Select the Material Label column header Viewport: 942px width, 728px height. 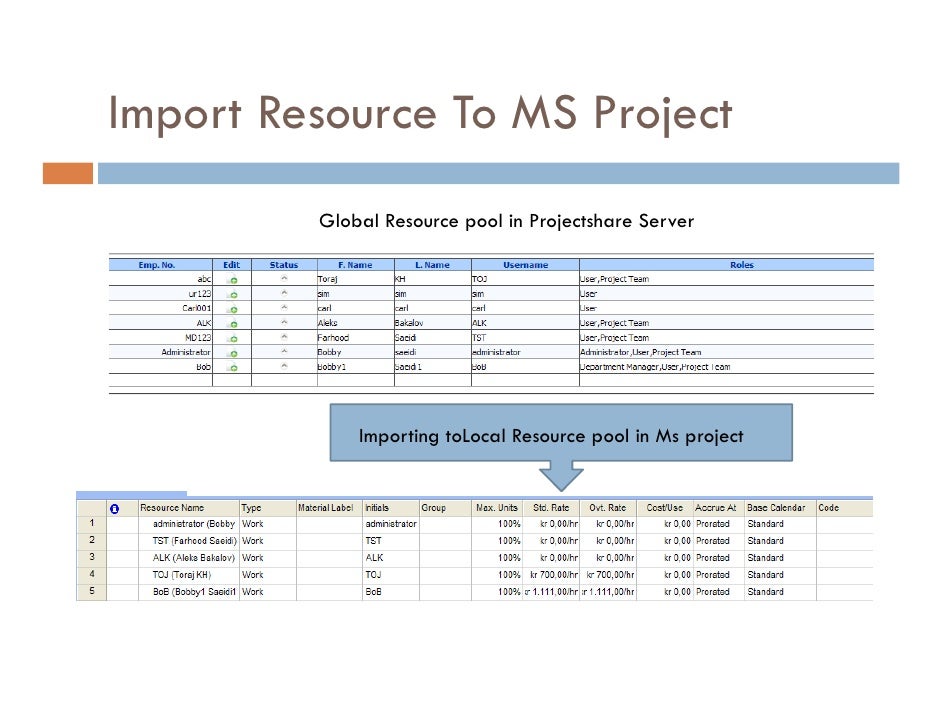(x=329, y=508)
